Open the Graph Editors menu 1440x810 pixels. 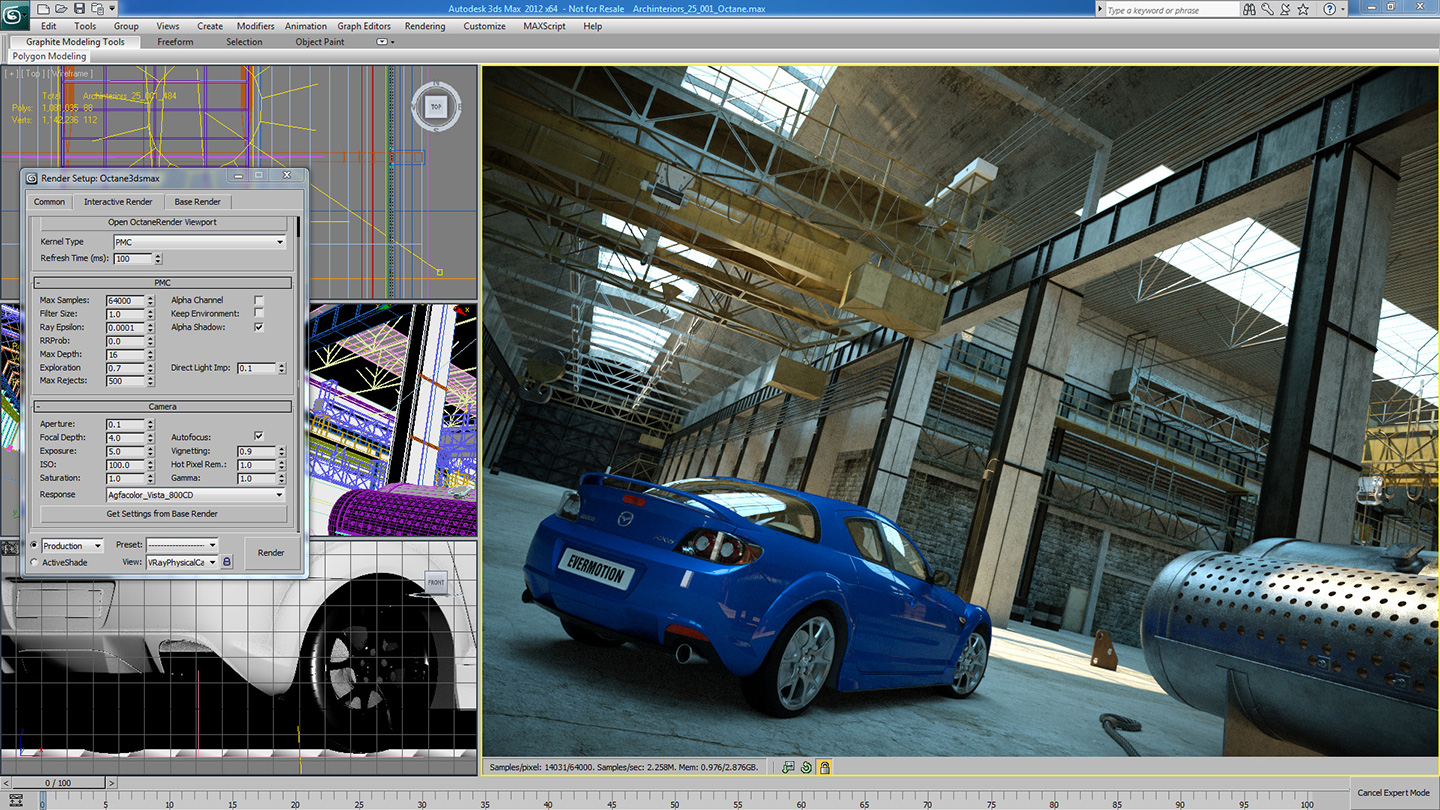(364, 26)
